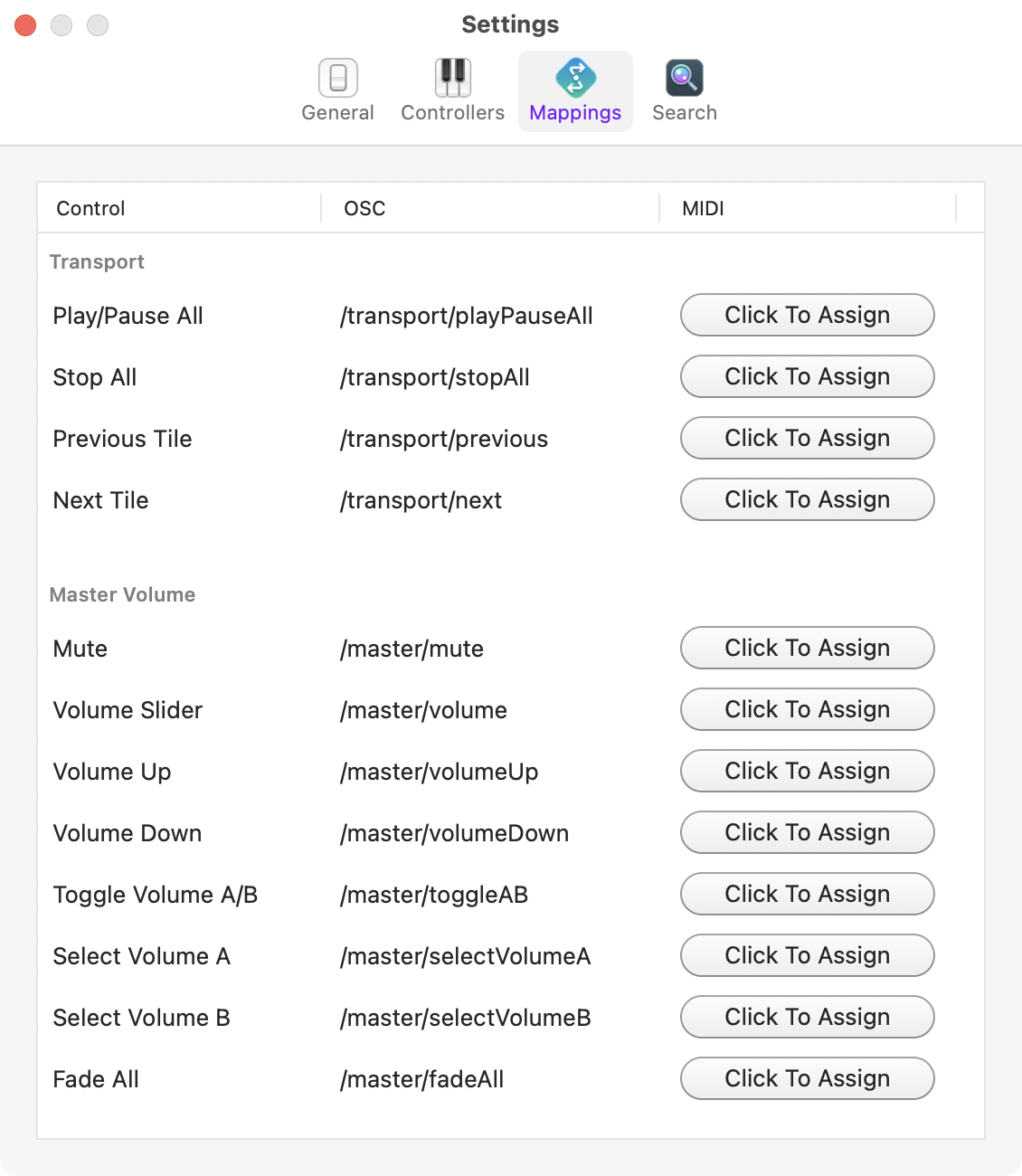Click the OSC column header
1022x1176 pixels.
pos(490,208)
